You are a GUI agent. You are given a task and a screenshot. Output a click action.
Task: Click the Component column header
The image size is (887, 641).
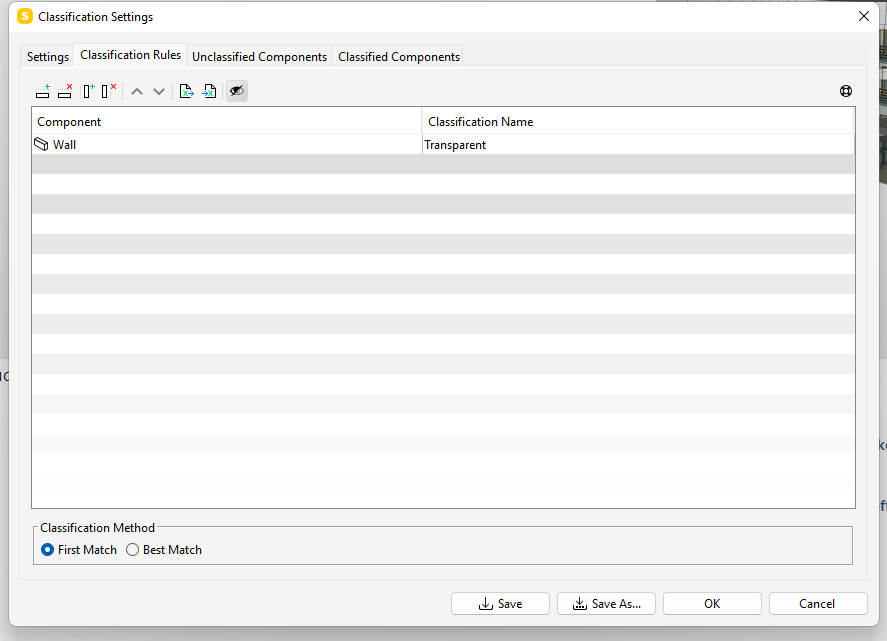coord(227,122)
